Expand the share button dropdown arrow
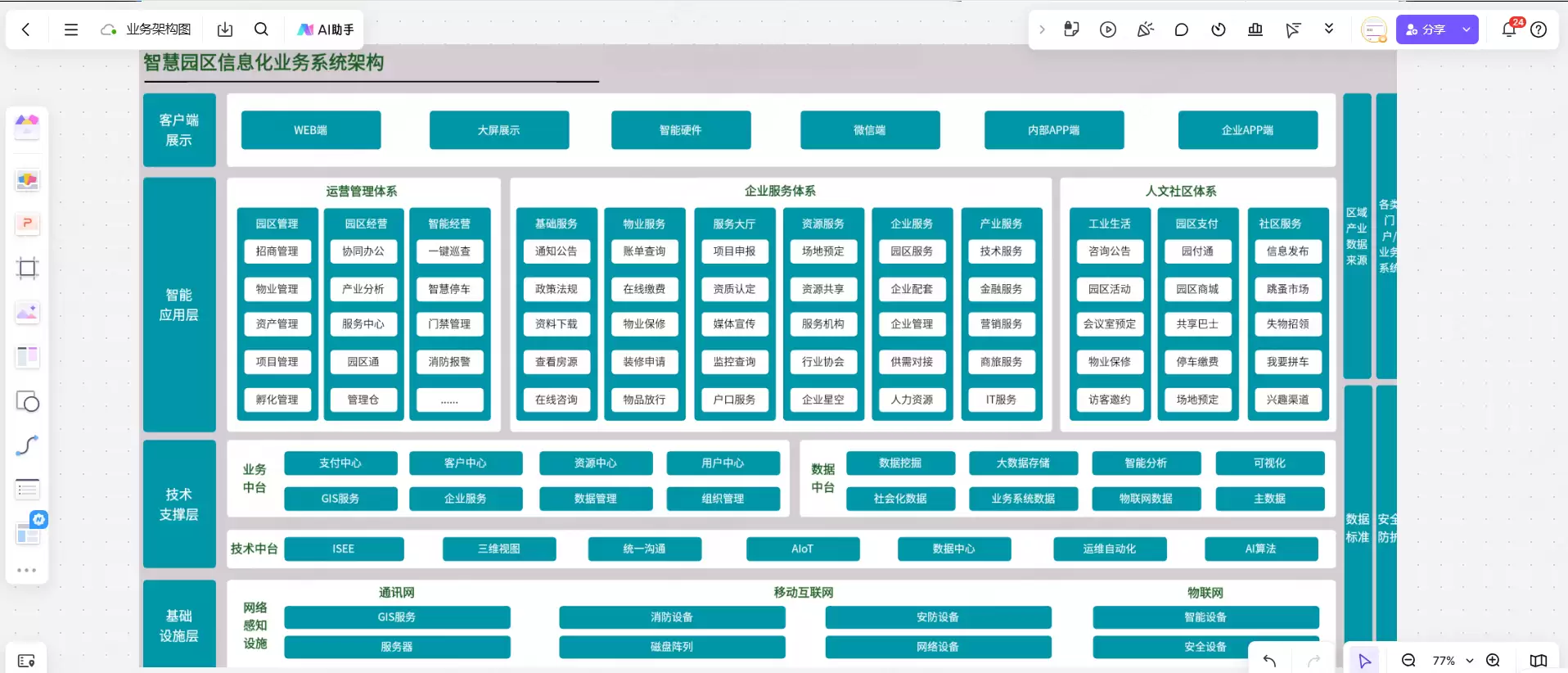This screenshot has height=673, width=1568. click(1467, 29)
